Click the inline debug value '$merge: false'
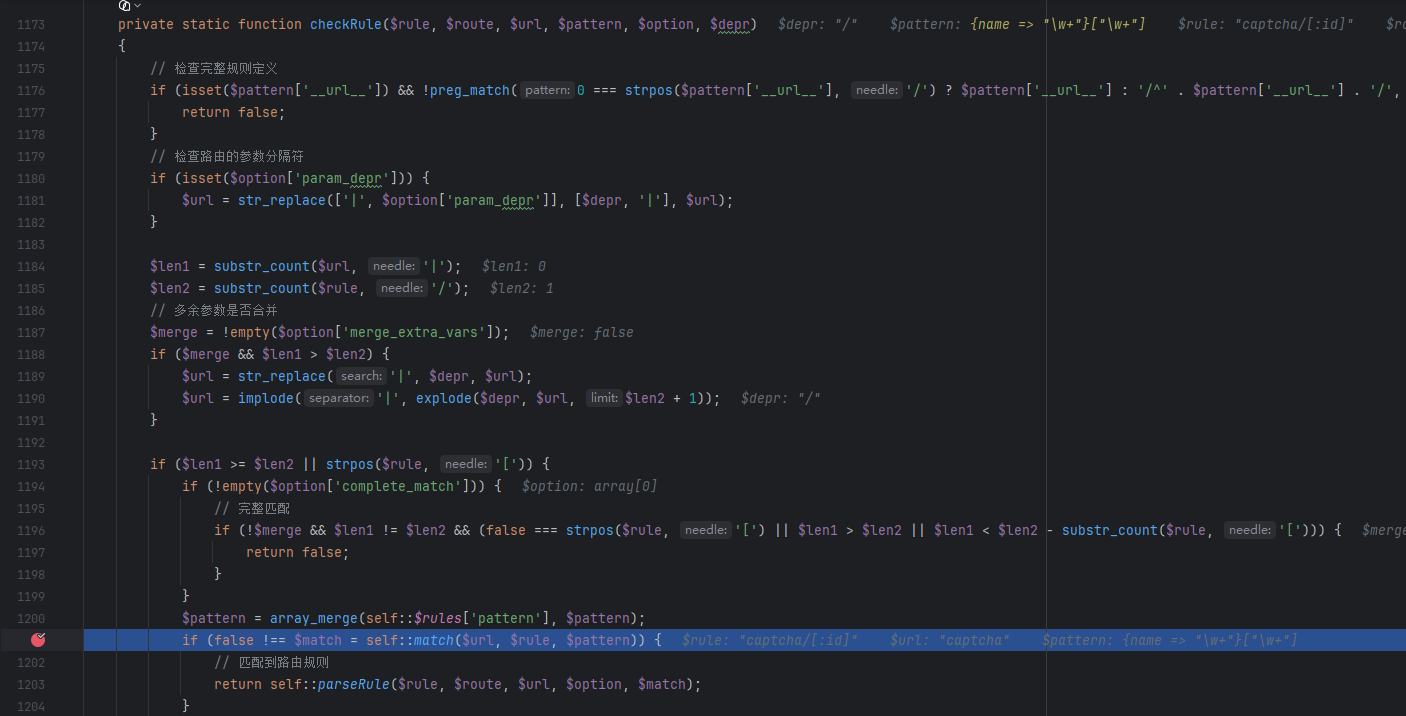 point(582,332)
